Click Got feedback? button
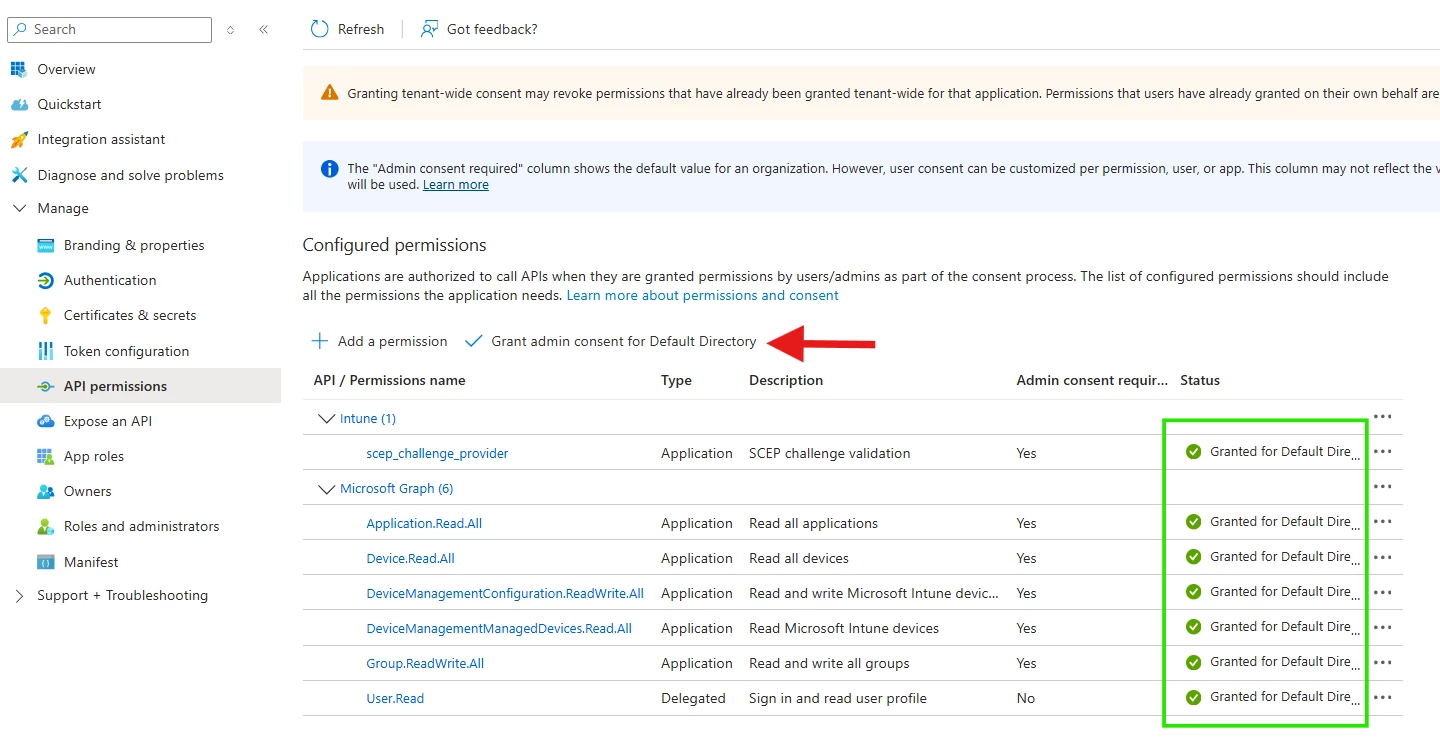This screenshot has height=737, width=1440. click(x=479, y=29)
